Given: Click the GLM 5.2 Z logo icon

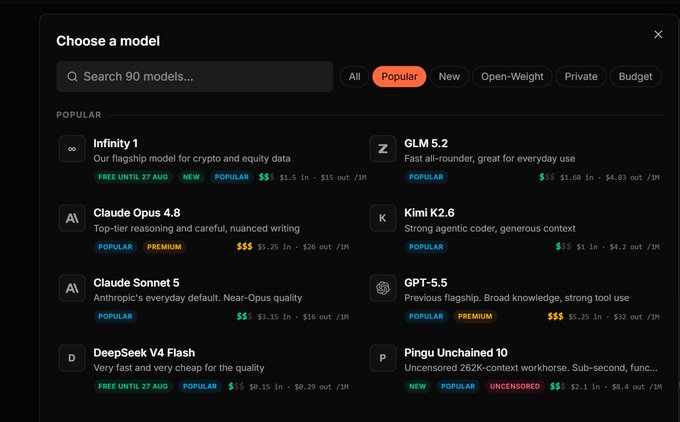Looking at the screenshot, I should (x=383, y=149).
